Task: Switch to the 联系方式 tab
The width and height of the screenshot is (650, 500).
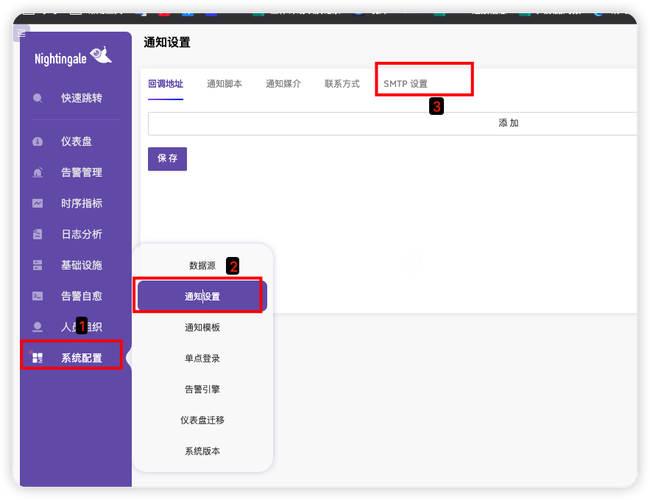Action: coord(342,84)
